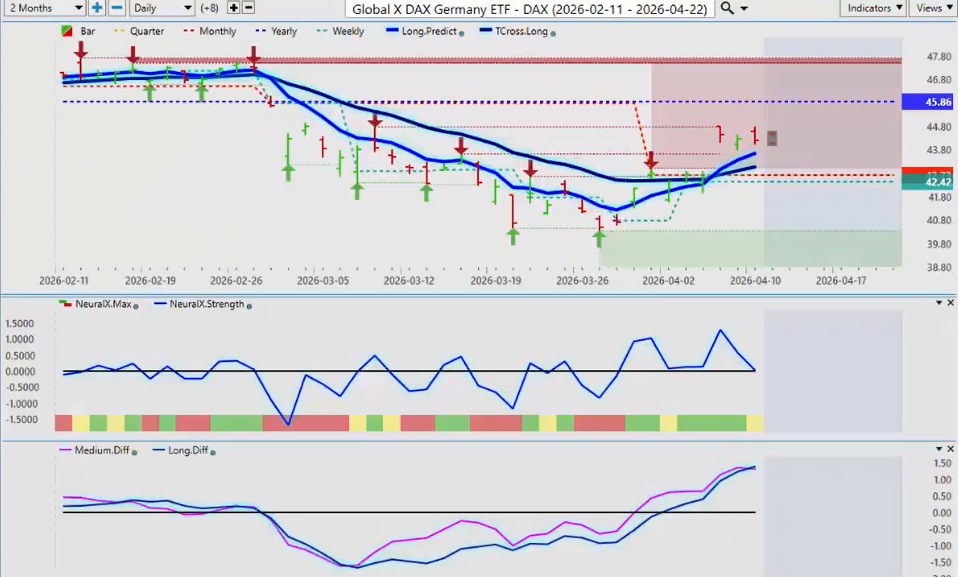Open the 2 Months time range dropdown
The height and width of the screenshot is (577, 958).
[43, 8]
